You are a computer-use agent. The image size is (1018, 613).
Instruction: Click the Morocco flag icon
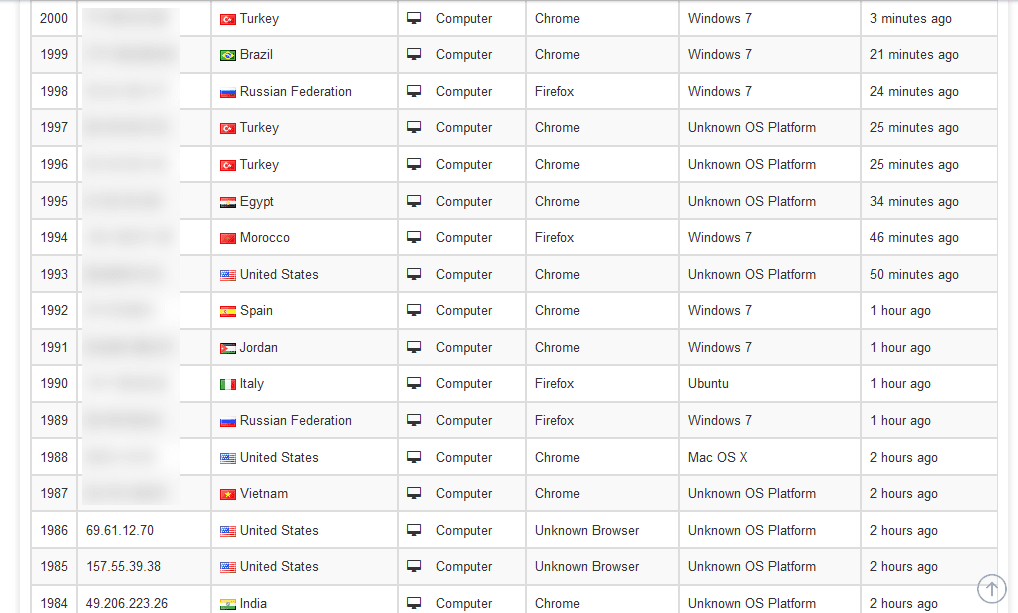click(228, 238)
